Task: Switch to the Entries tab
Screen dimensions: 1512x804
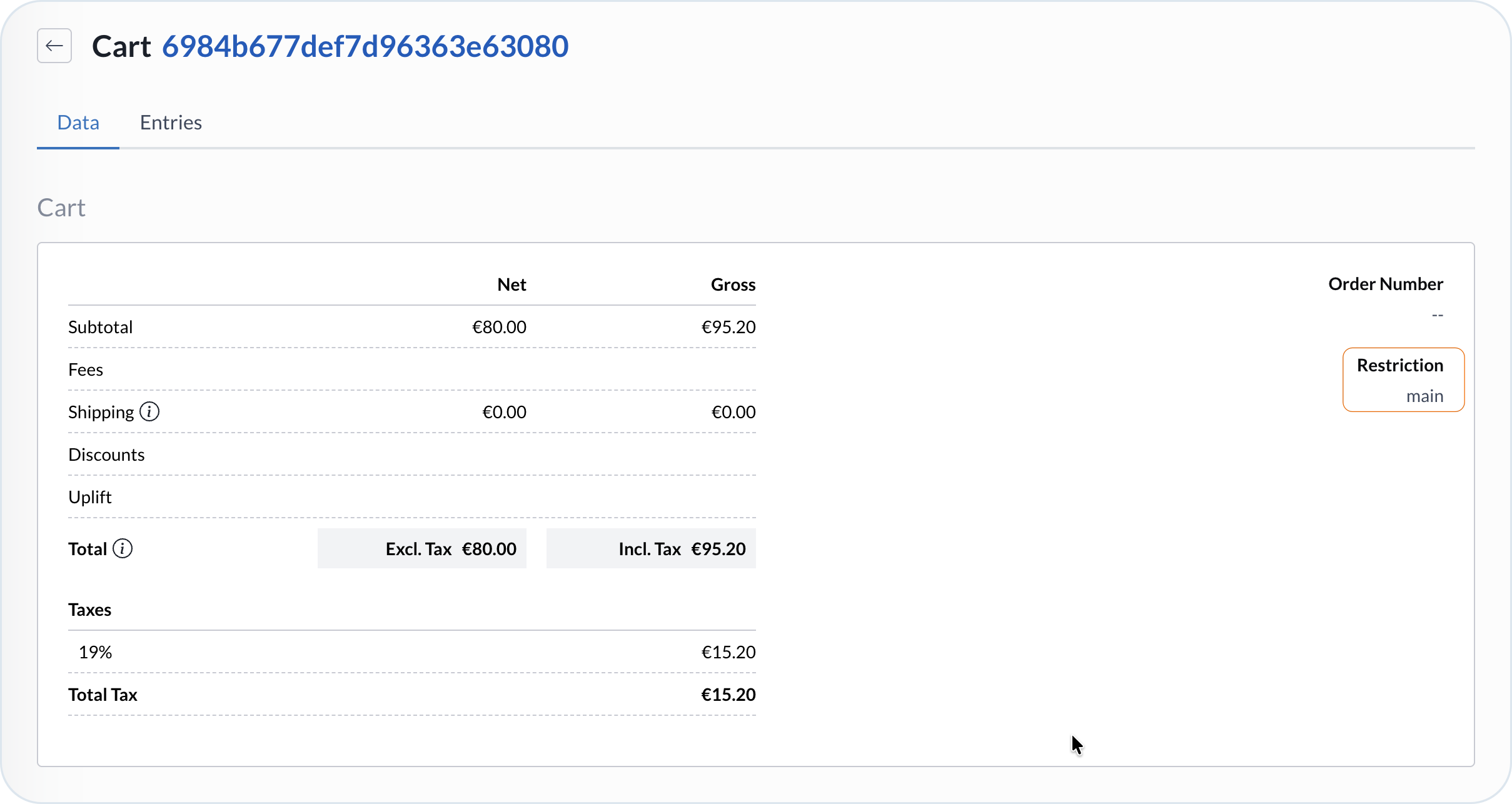Action: [171, 123]
